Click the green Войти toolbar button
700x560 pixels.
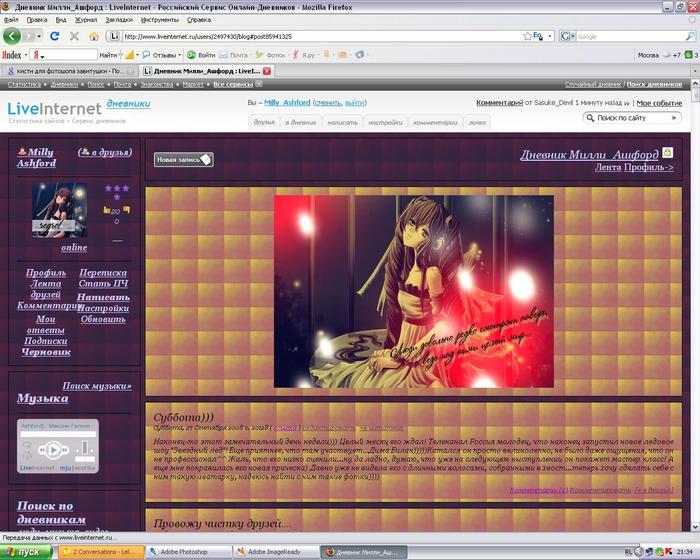click(x=201, y=55)
